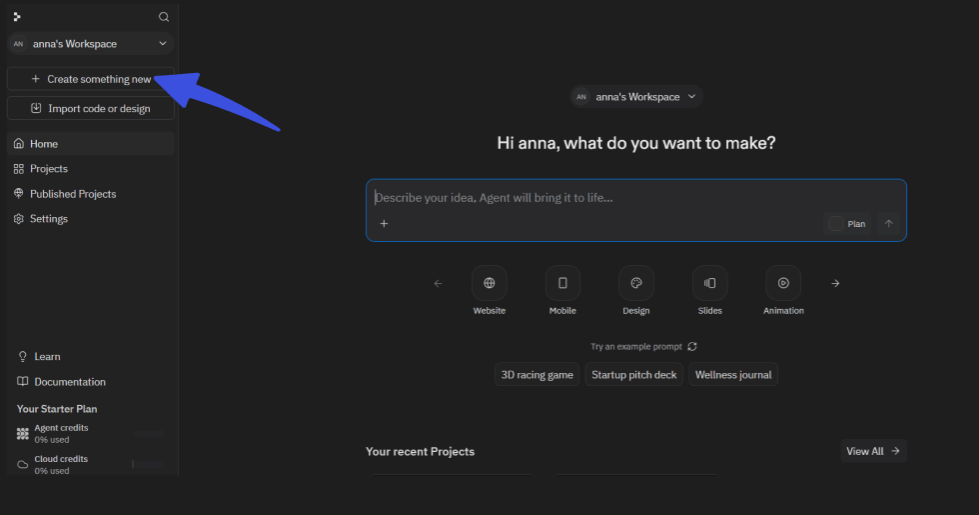Screen dimensions: 979x515
Task: Click the plus attachment icon in prompt
Action: point(384,223)
